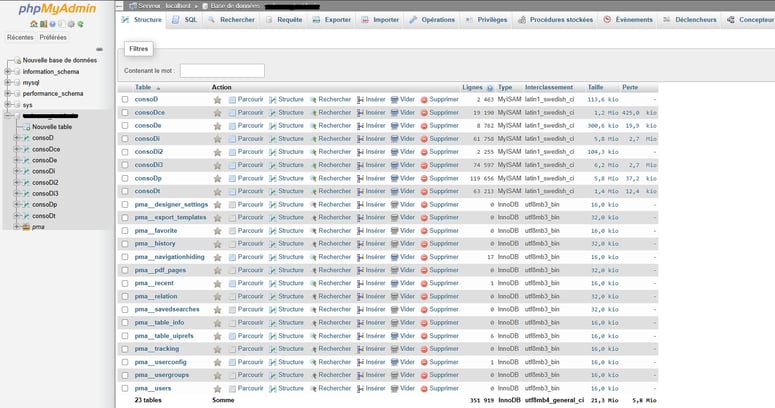Screen dimensions: 775x408
Task: Expand the pma group in sidebar tree
Action: [17, 227]
